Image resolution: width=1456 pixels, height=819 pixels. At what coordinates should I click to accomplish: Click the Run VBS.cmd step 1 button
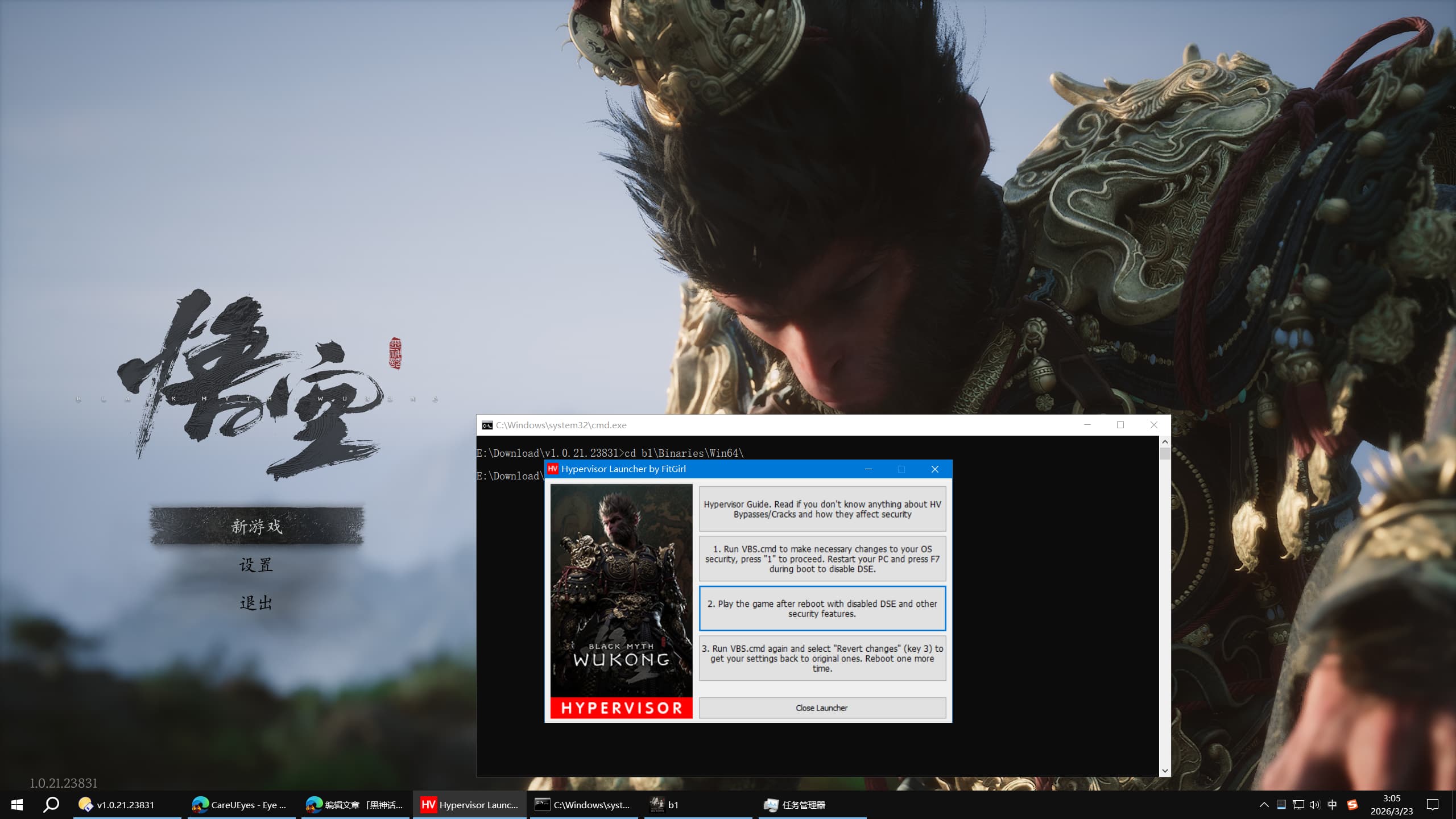coord(822,559)
